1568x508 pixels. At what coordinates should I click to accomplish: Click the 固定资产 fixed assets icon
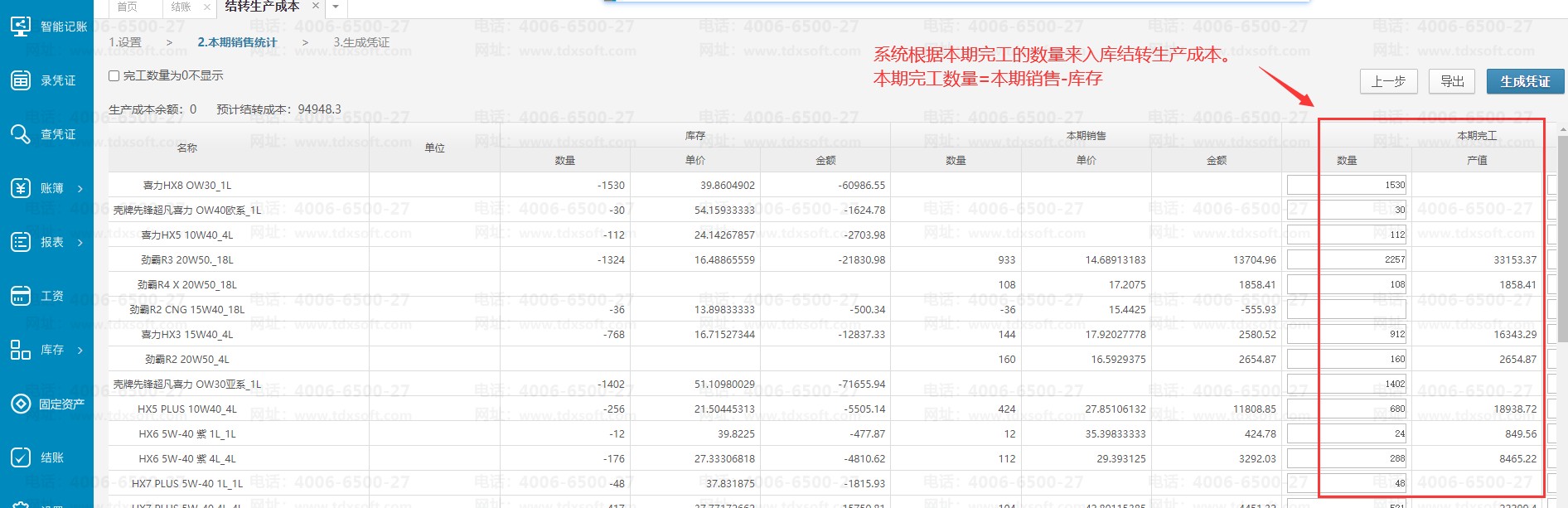(21, 404)
